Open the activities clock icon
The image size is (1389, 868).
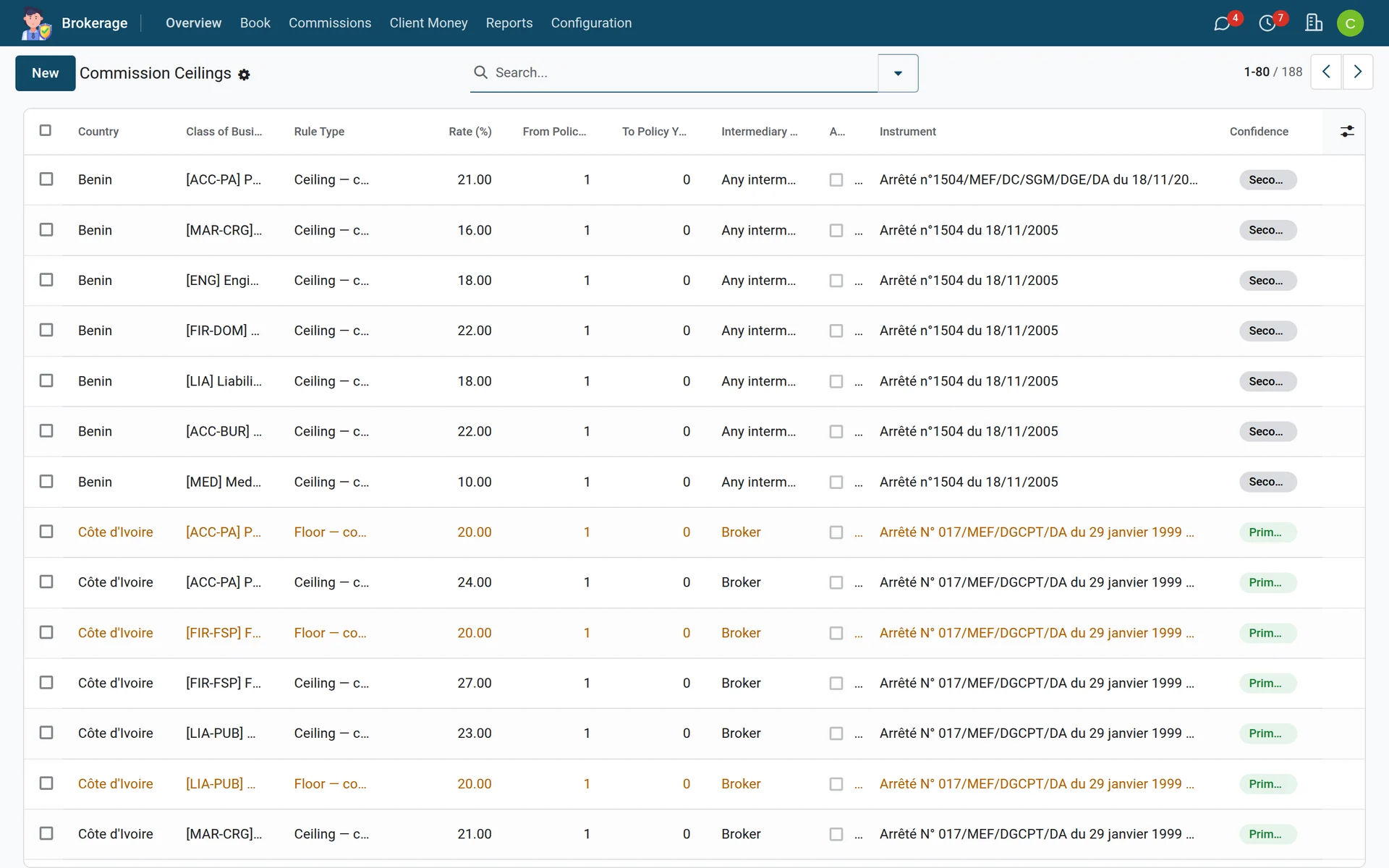tap(1267, 23)
